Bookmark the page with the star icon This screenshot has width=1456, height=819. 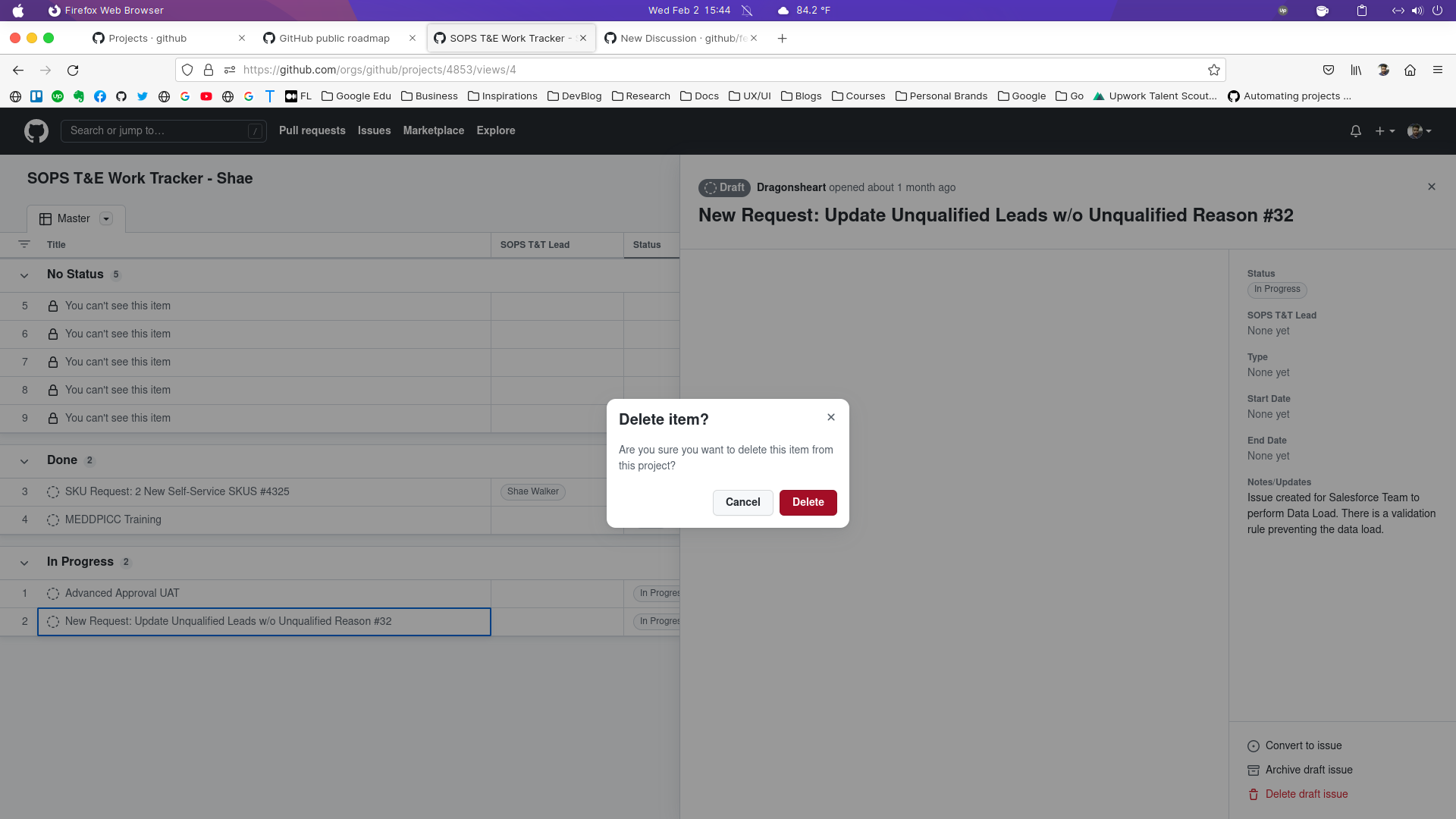[1214, 71]
